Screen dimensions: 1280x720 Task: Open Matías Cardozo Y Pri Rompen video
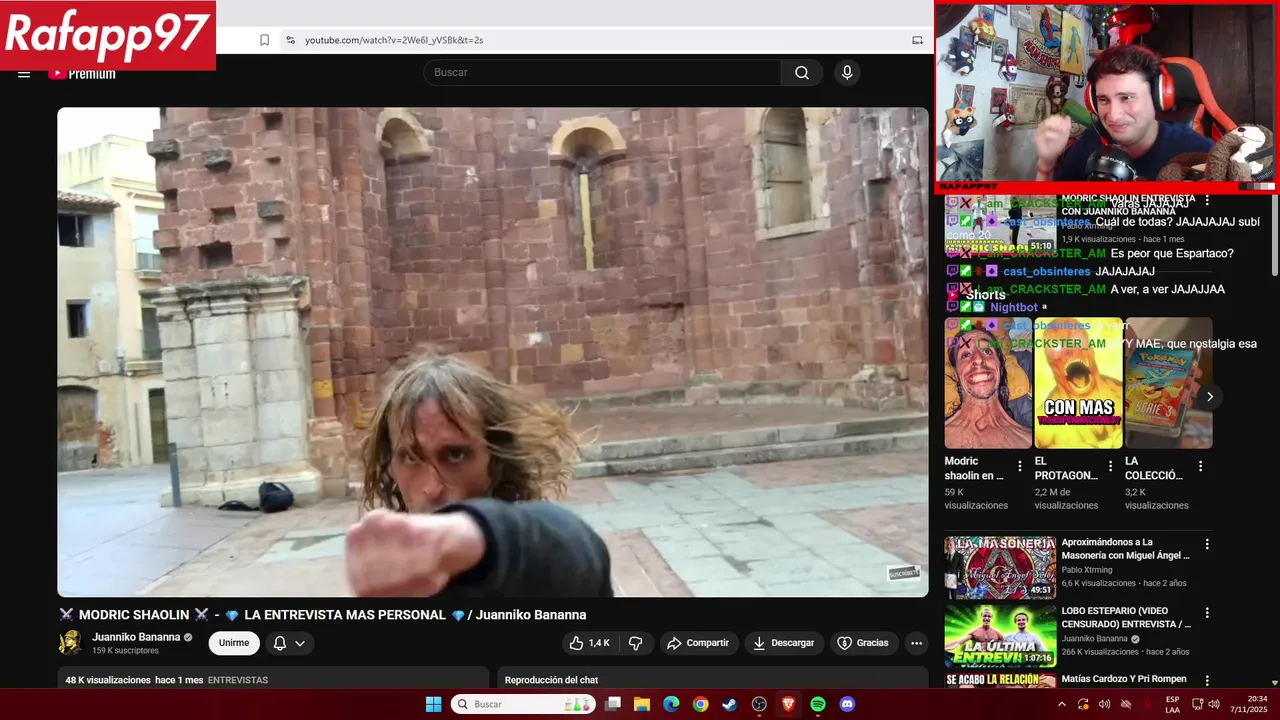[1124, 679]
